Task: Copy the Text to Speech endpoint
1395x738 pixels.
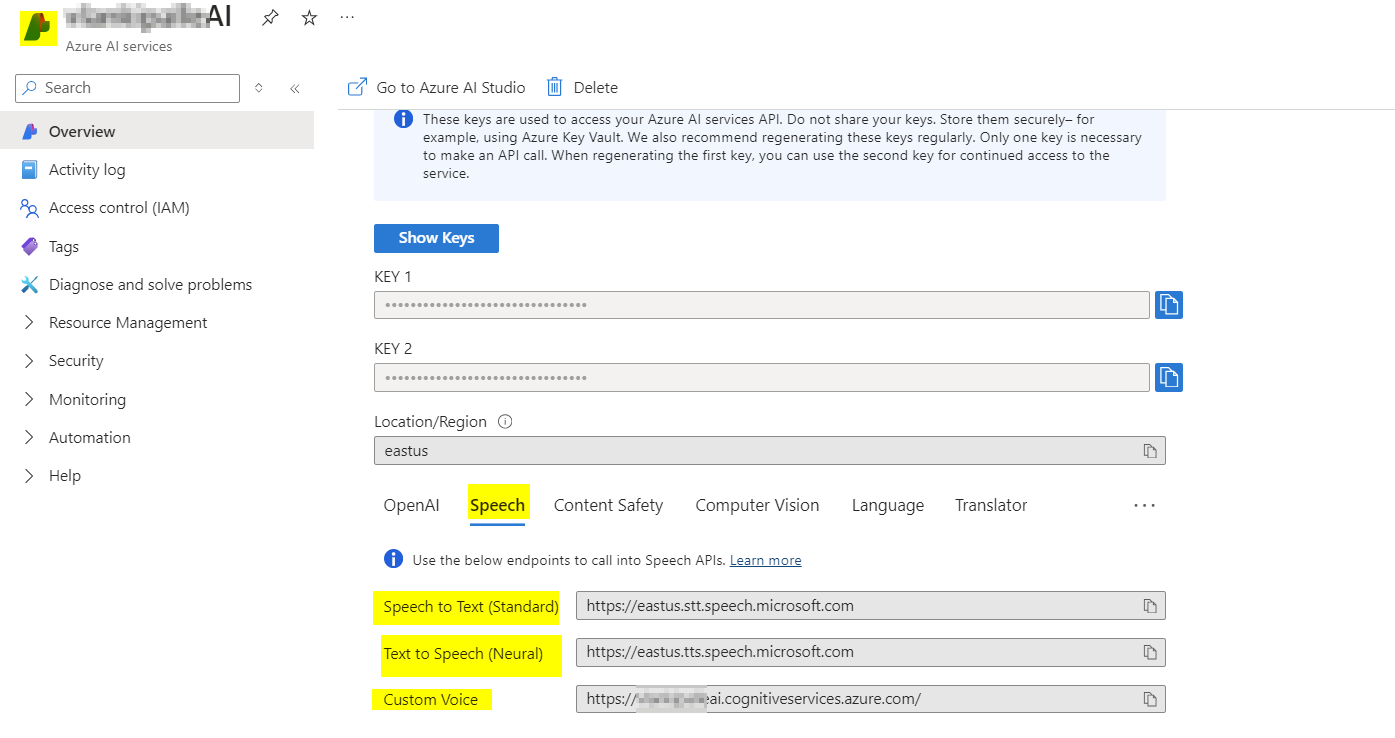Action: 1150,652
